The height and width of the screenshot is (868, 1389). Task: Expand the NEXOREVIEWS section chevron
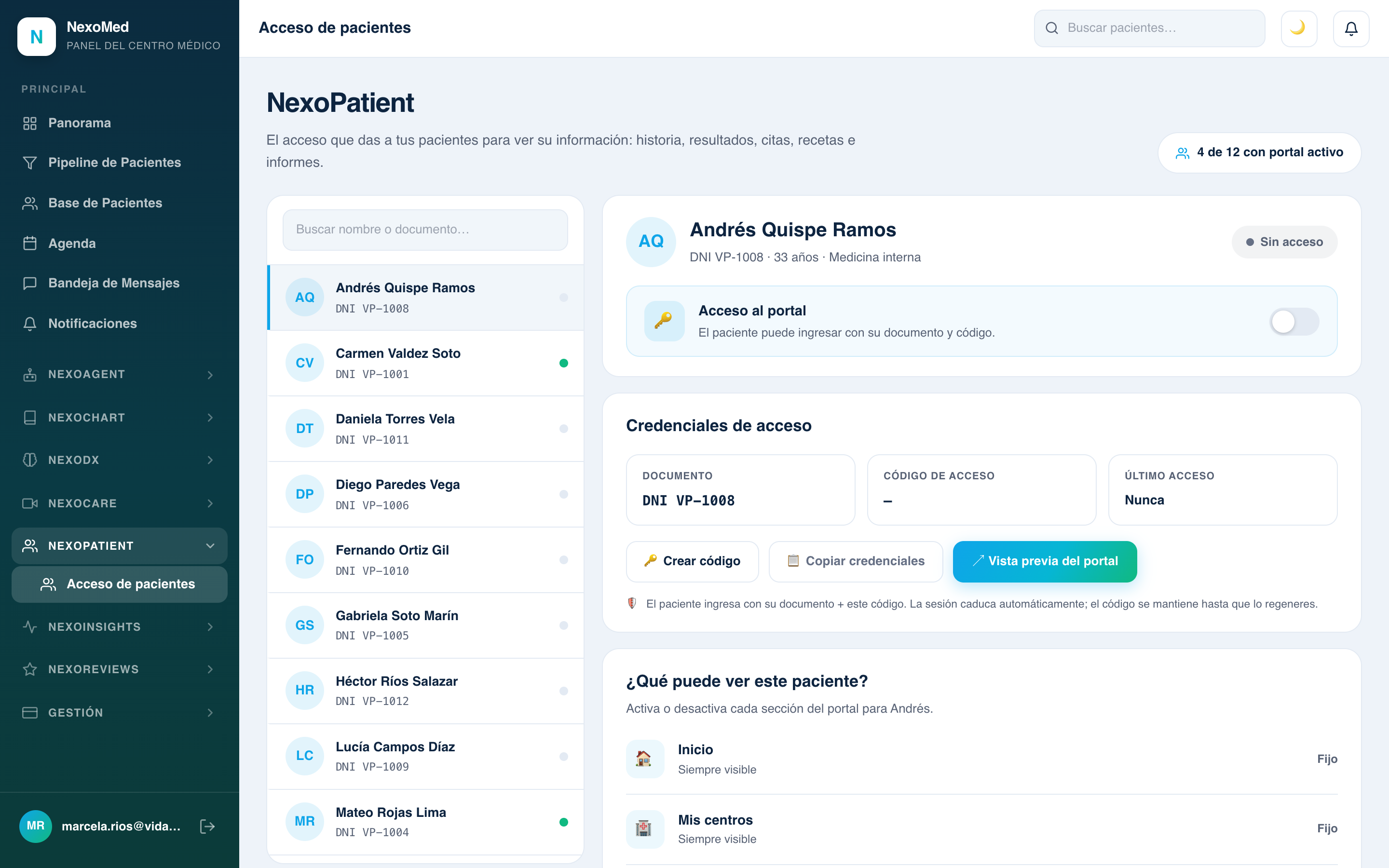click(x=210, y=669)
